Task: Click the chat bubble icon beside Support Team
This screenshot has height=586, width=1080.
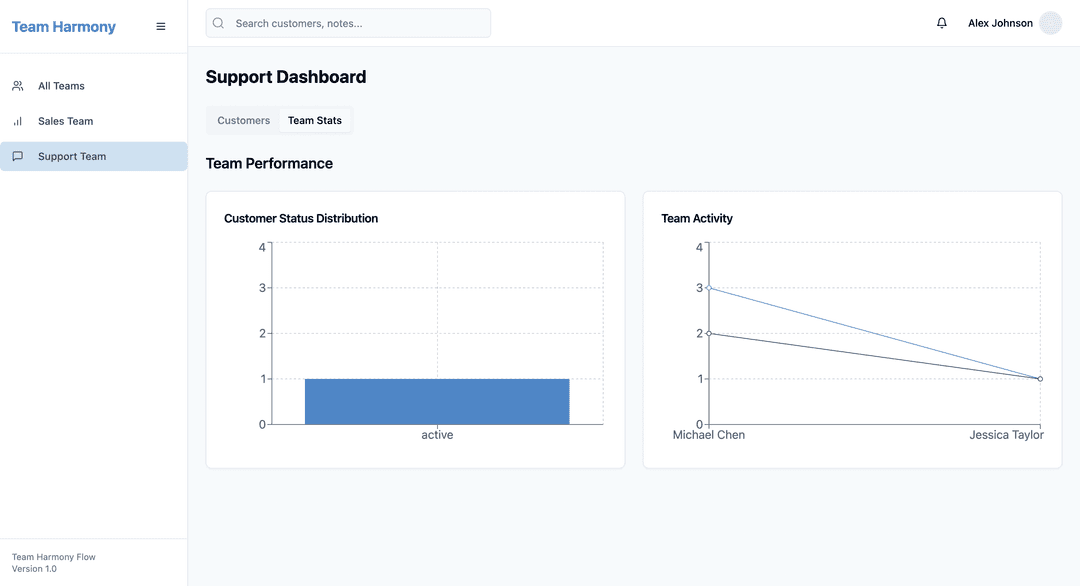Action: point(18,156)
